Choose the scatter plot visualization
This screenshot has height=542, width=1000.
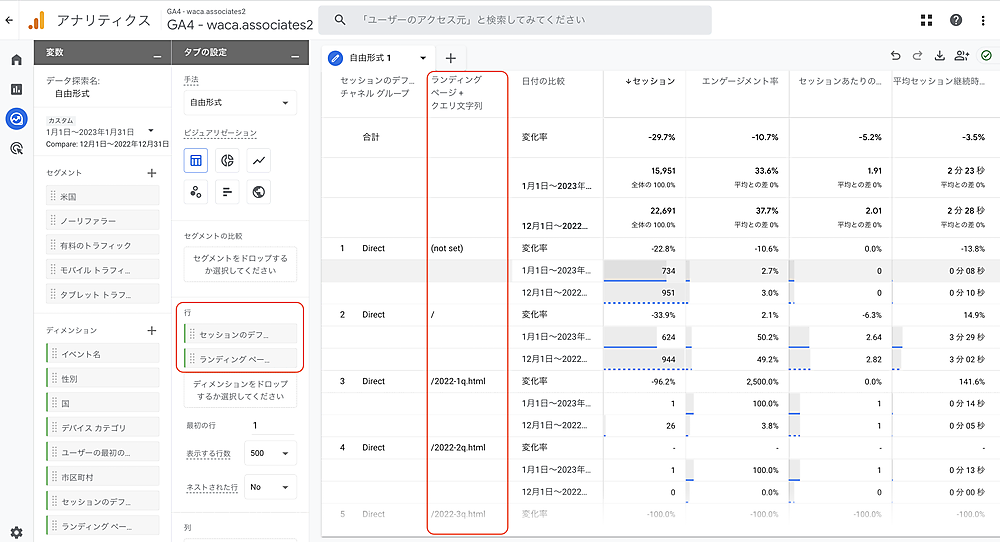(197, 192)
